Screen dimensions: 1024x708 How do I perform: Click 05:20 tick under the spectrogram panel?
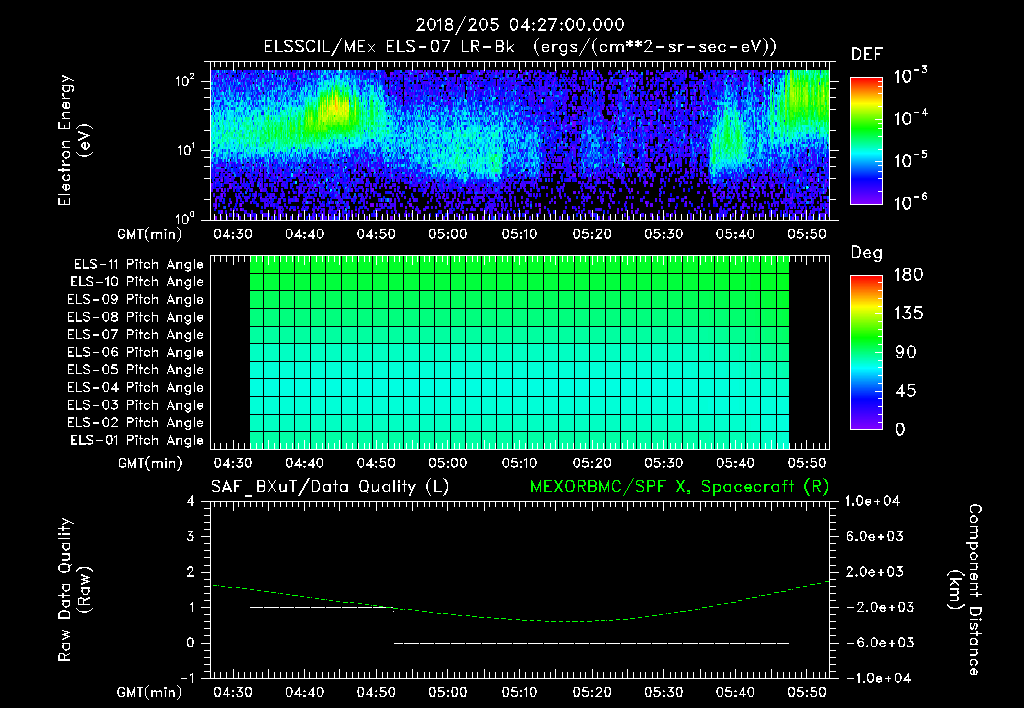(592, 234)
